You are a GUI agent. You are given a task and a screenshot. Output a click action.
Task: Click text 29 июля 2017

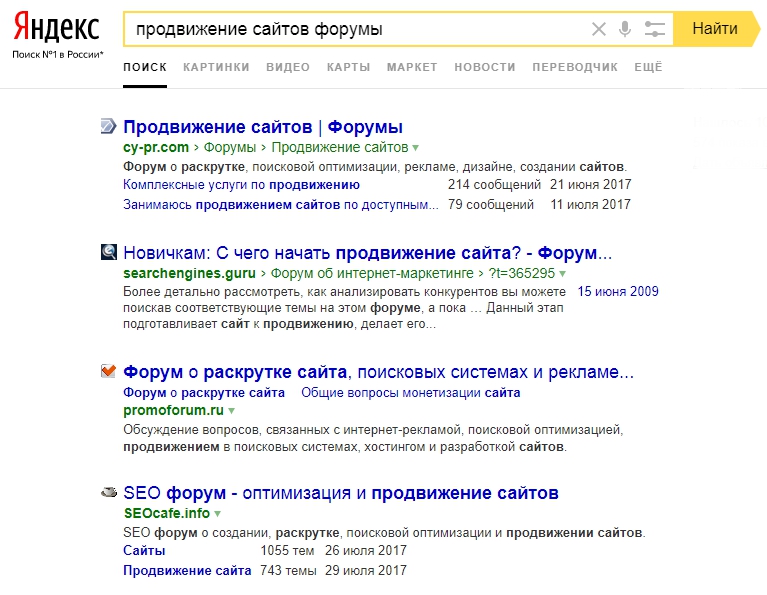366,571
